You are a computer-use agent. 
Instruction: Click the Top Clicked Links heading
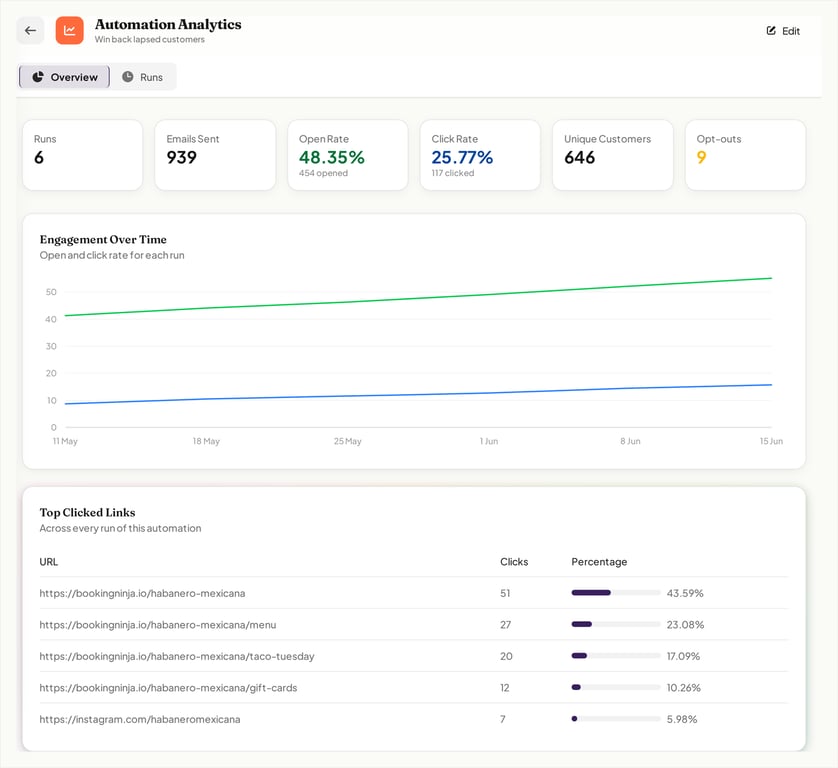[87, 513]
